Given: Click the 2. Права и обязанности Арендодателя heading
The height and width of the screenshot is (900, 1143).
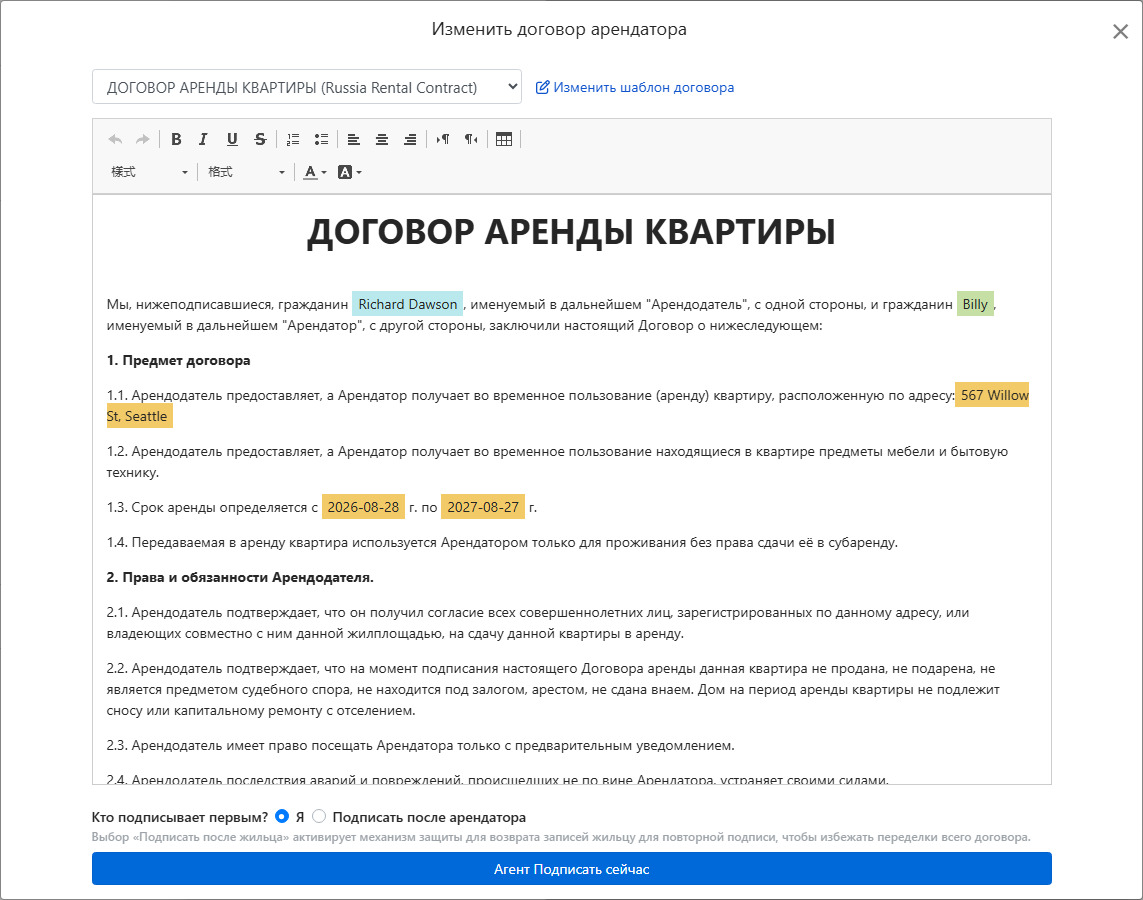Looking at the screenshot, I should tap(240, 577).
